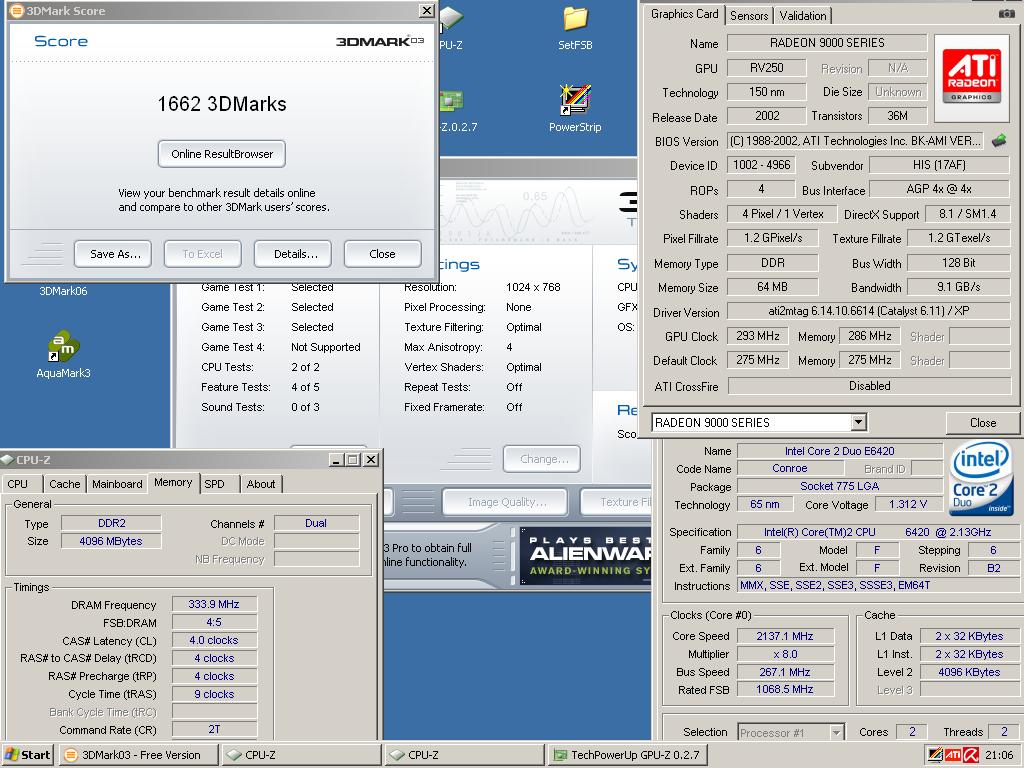Select the Memory tab in CPU-Z
Viewport: 1024px width, 768px height.
point(173,483)
